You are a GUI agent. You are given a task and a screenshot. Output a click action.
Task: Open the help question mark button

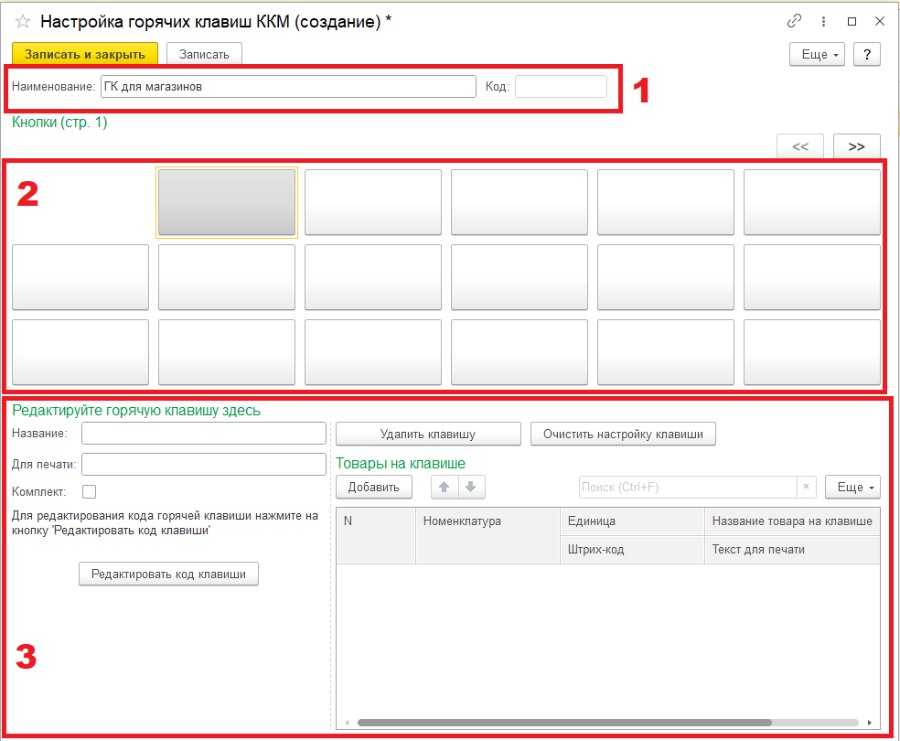pos(867,55)
